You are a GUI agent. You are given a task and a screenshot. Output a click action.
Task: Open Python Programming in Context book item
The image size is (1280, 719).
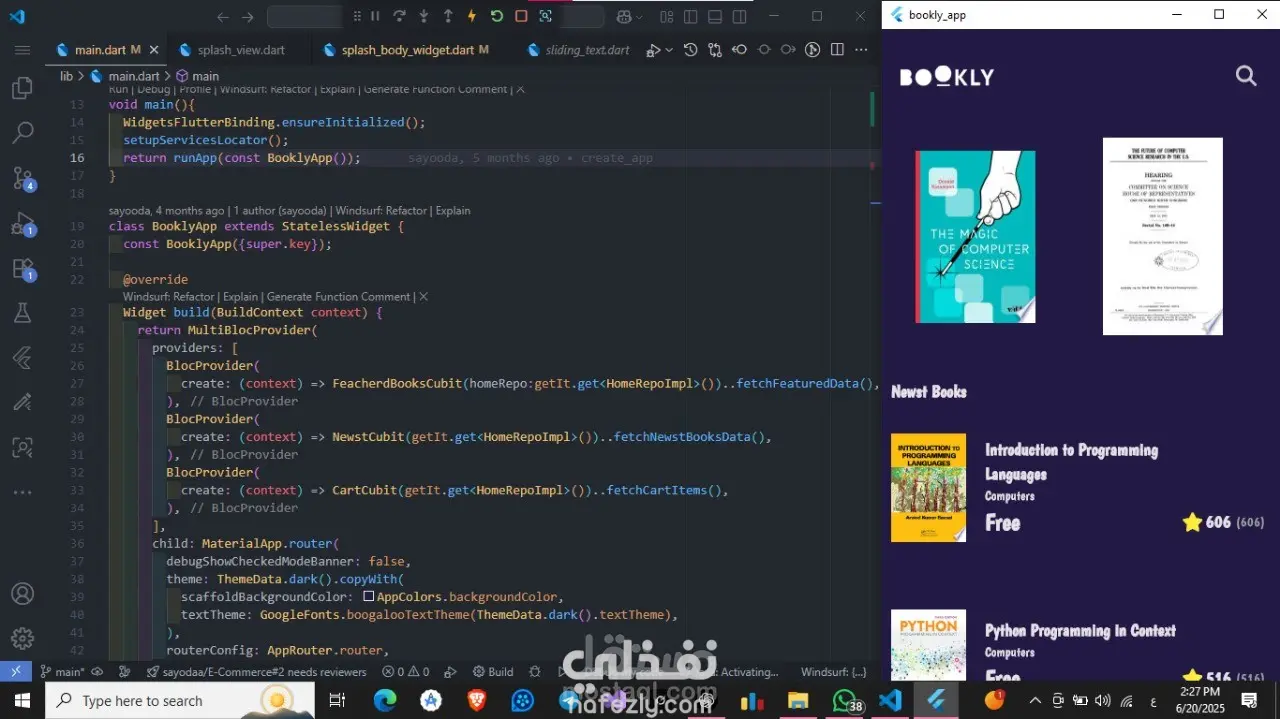(1076, 646)
